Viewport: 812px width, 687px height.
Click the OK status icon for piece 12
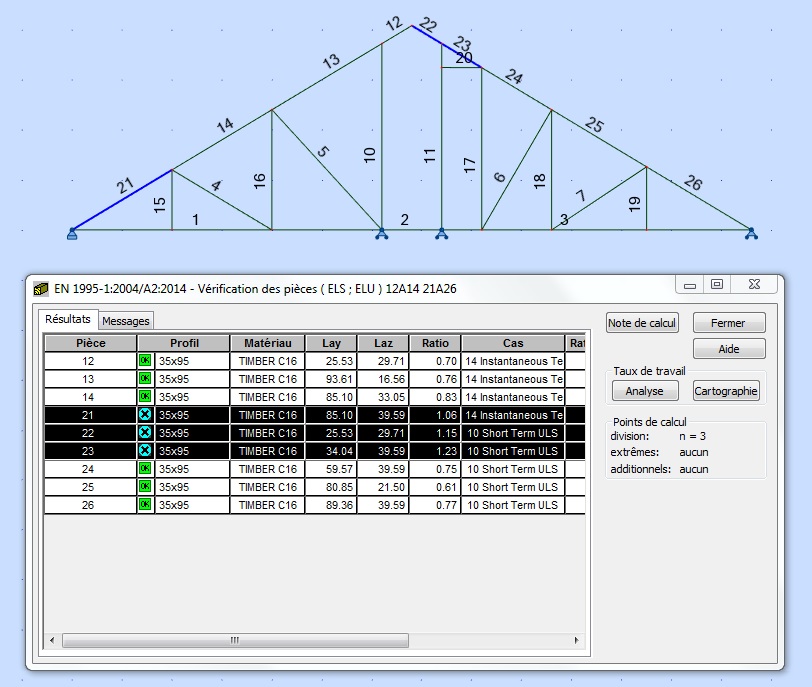[x=145, y=361]
